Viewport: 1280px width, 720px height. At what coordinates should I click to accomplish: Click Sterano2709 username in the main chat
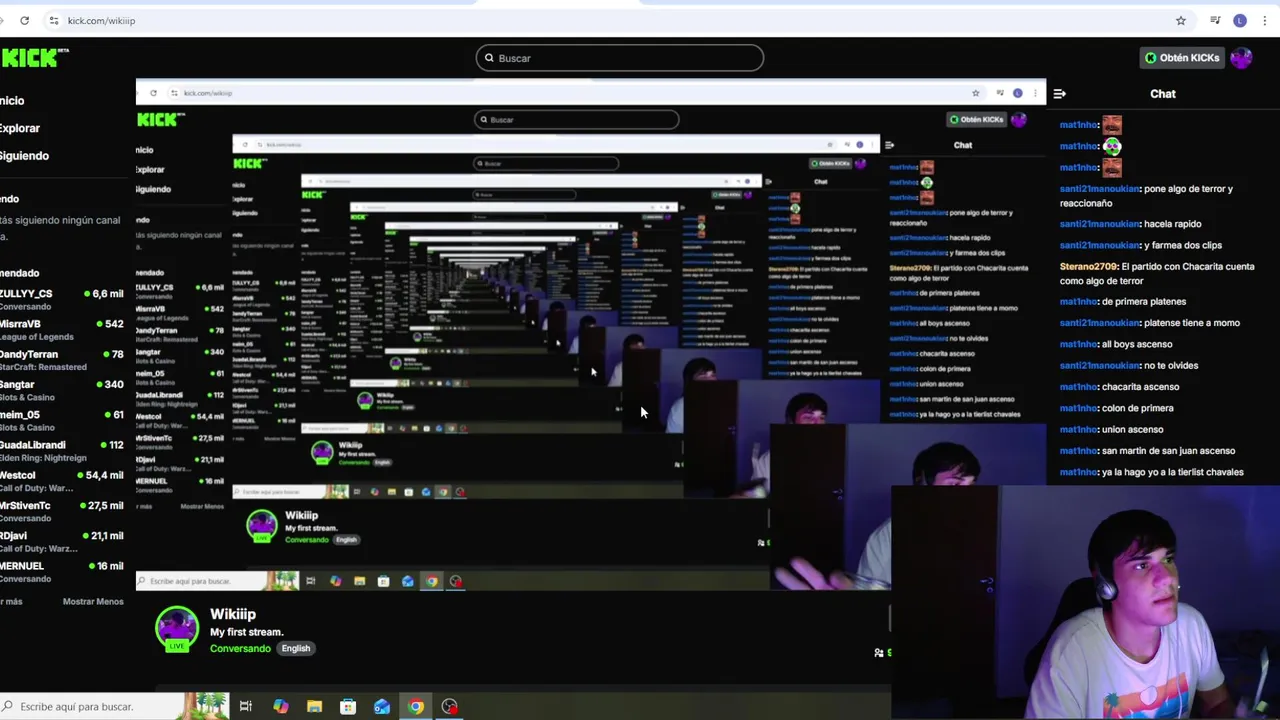[x=1088, y=267]
